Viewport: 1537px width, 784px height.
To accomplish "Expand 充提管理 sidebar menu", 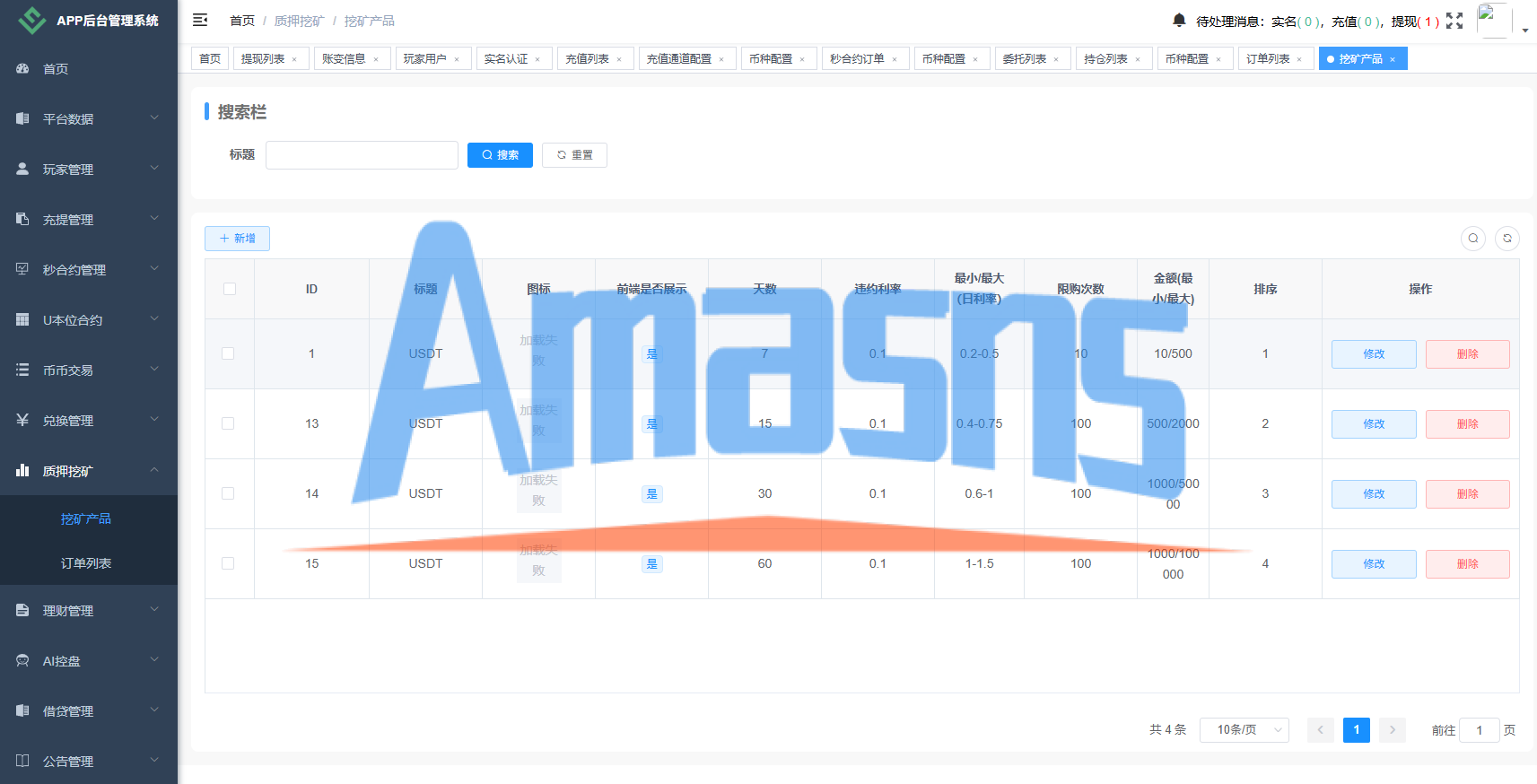I will [89, 220].
